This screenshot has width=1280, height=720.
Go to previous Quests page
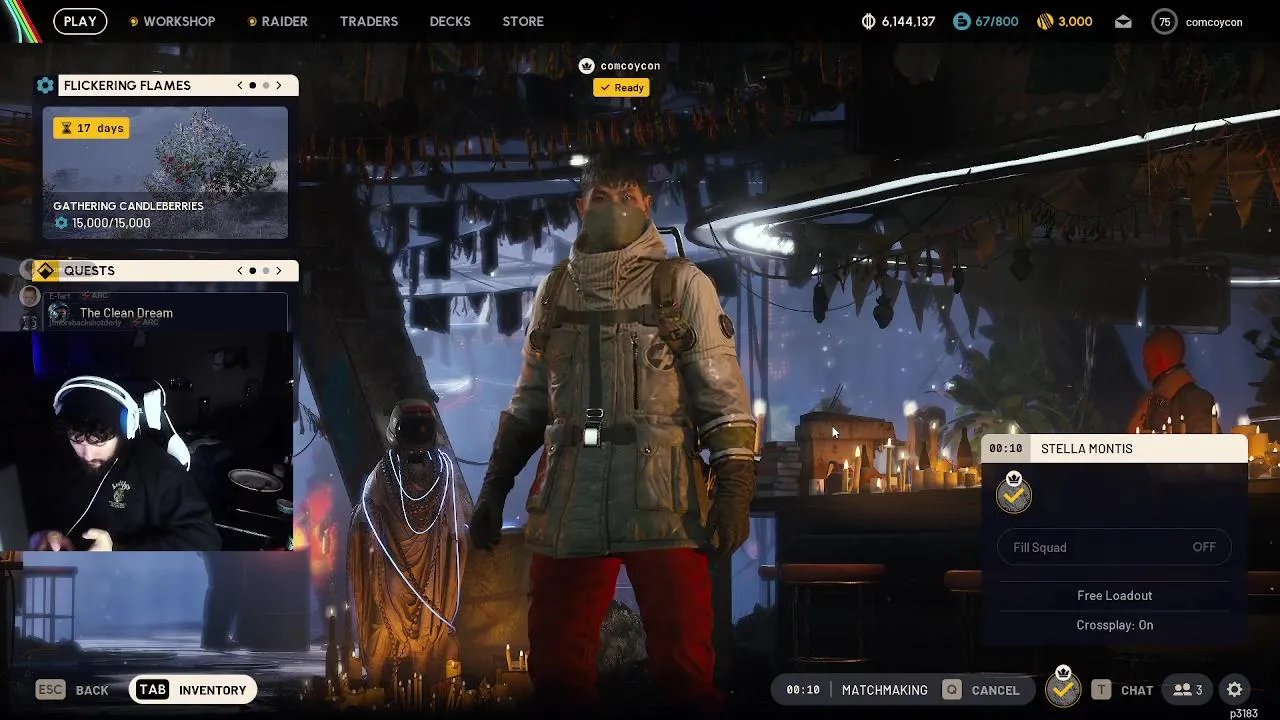tap(240, 271)
